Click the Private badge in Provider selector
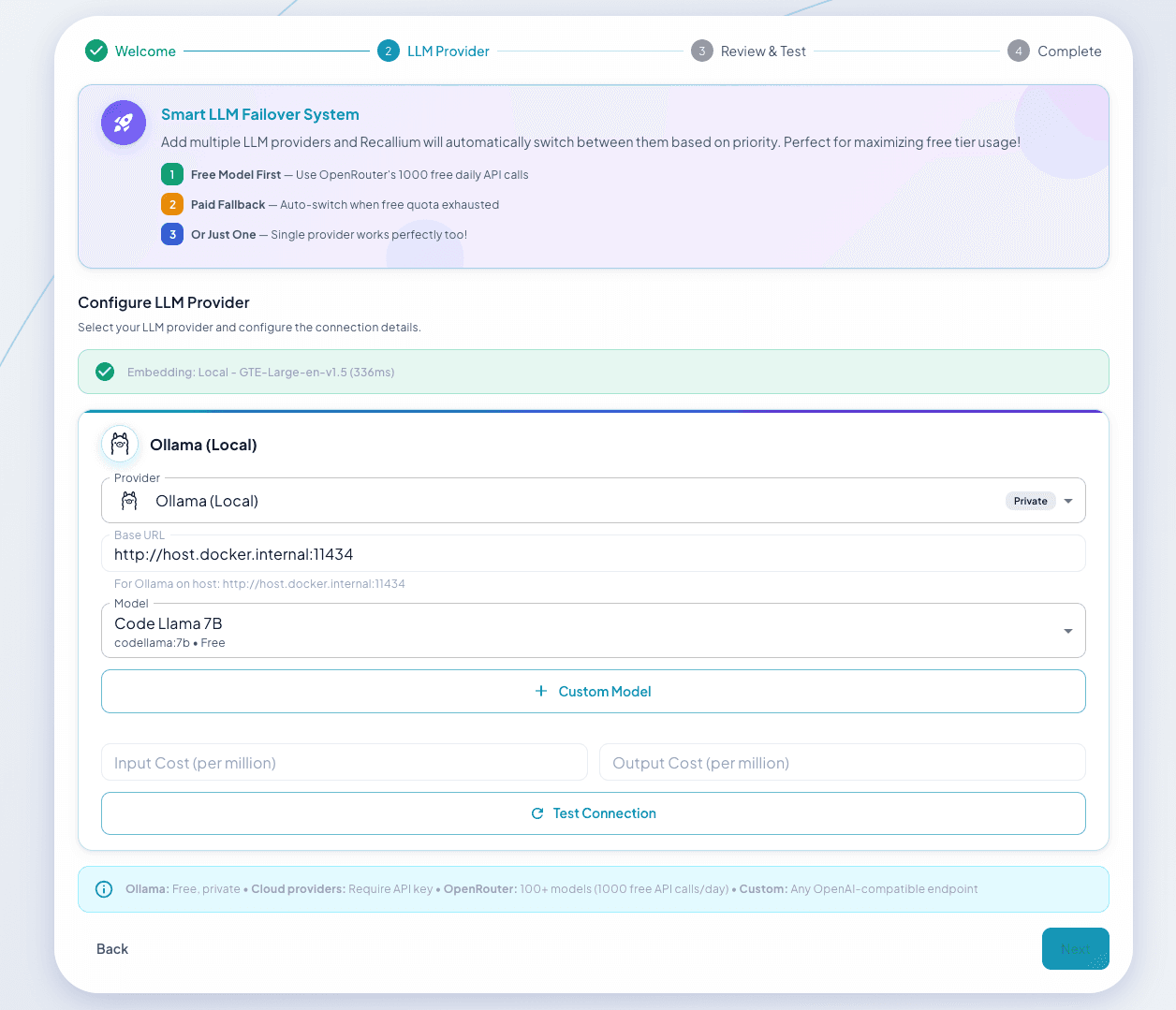The image size is (1176, 1010). pyautogui.click(x=1030, y=501)
